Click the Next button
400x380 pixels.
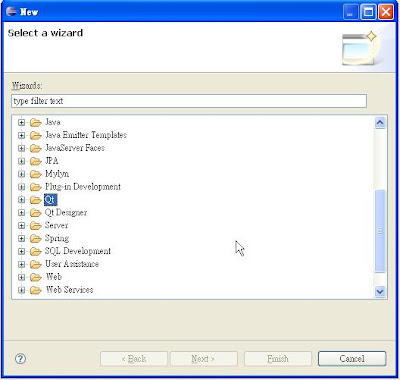coord(204,359)
